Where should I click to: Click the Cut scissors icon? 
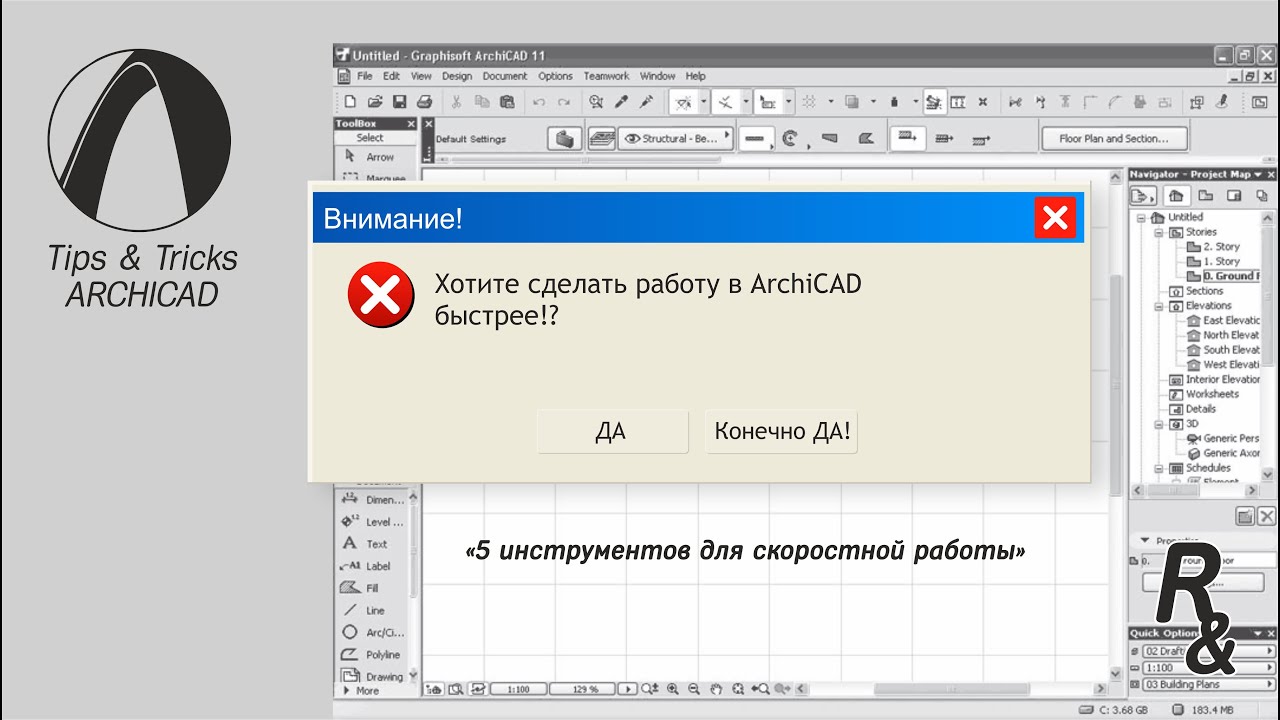pyautogui.click(x=456, y=101)
